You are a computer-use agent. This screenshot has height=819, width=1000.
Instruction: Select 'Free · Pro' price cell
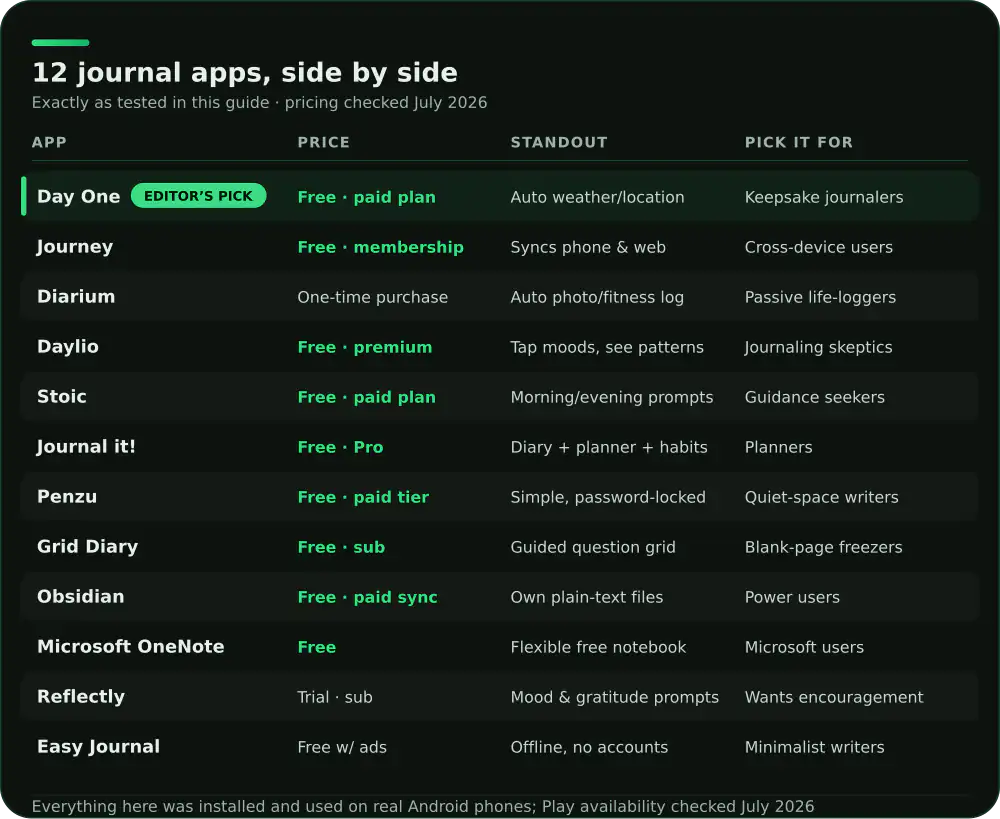341,447
